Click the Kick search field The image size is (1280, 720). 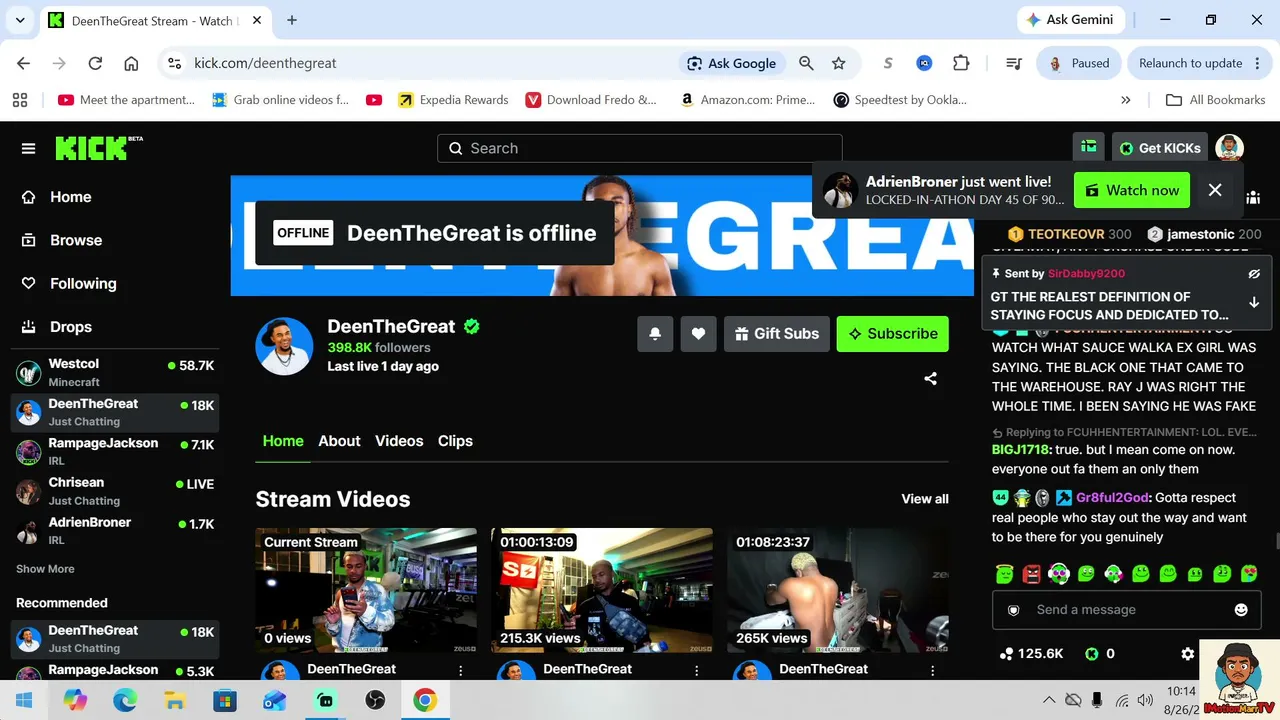point(640,148)
